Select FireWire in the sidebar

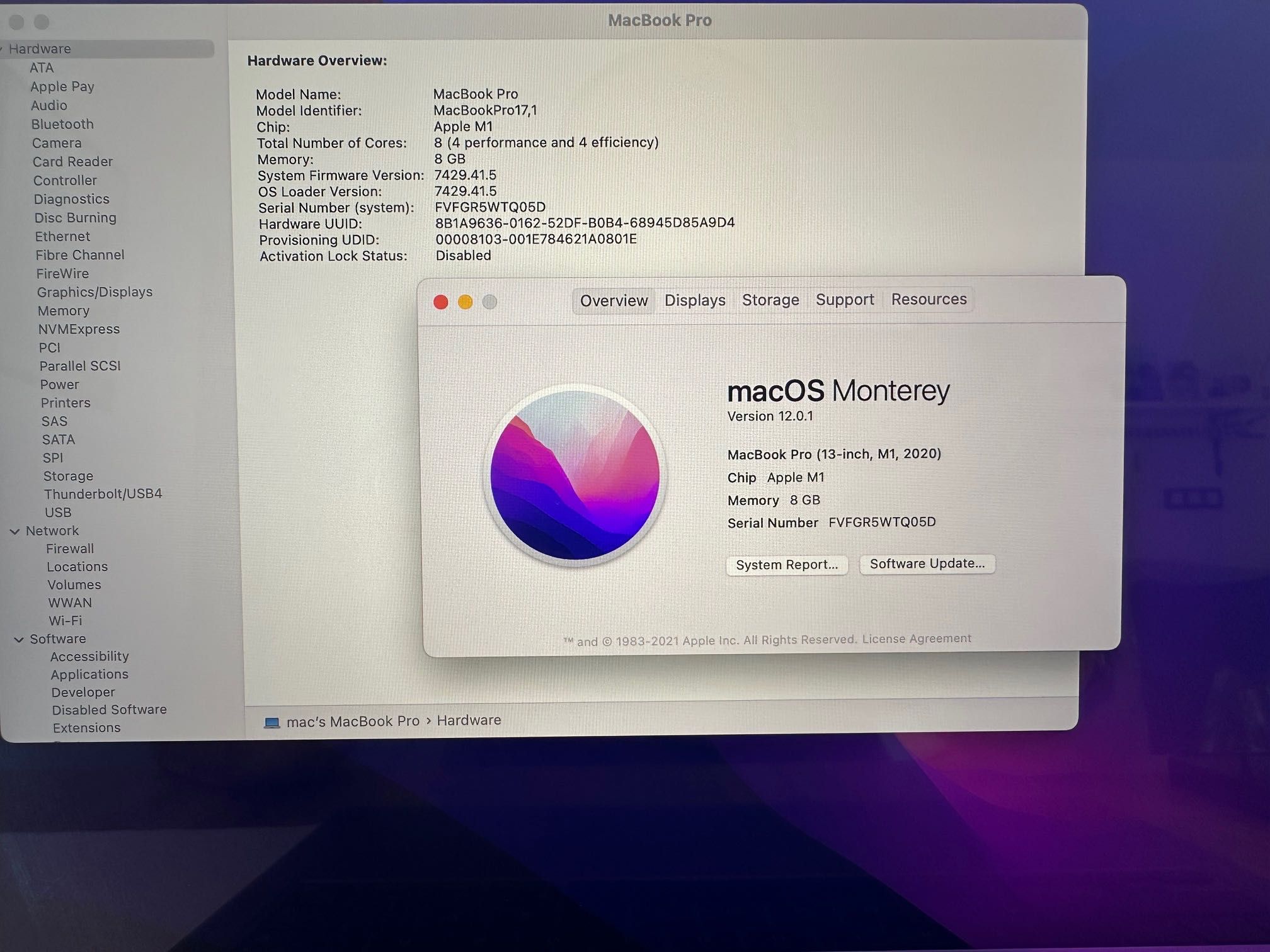62,274
